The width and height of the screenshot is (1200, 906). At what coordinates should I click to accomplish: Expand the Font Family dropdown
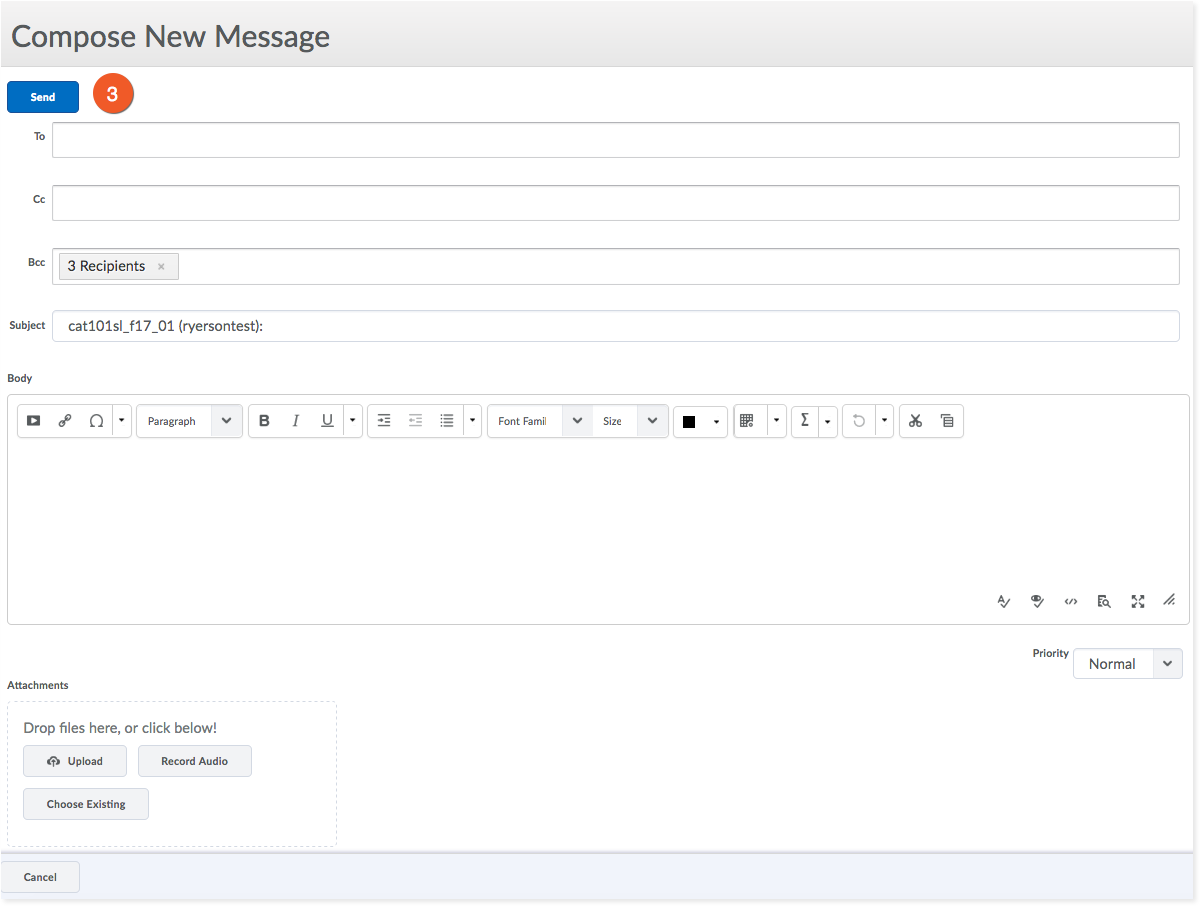pyautogui.click(x=540, y=421)
